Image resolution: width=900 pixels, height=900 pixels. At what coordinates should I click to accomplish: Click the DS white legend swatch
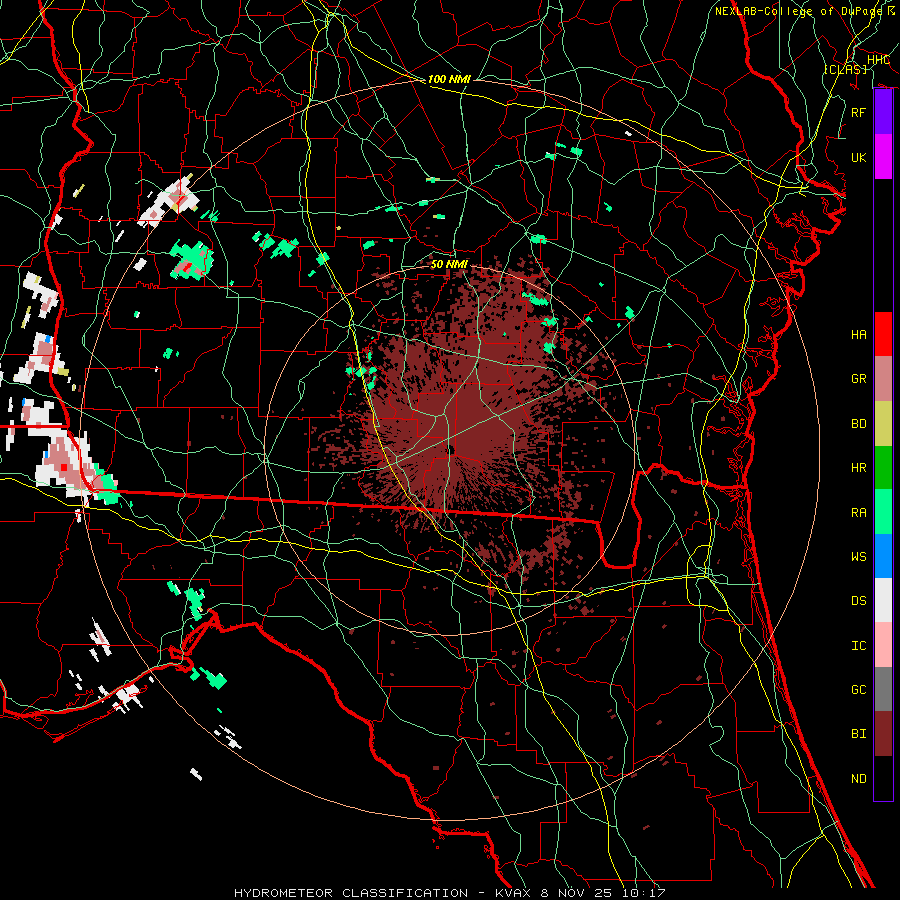[883, 600]
